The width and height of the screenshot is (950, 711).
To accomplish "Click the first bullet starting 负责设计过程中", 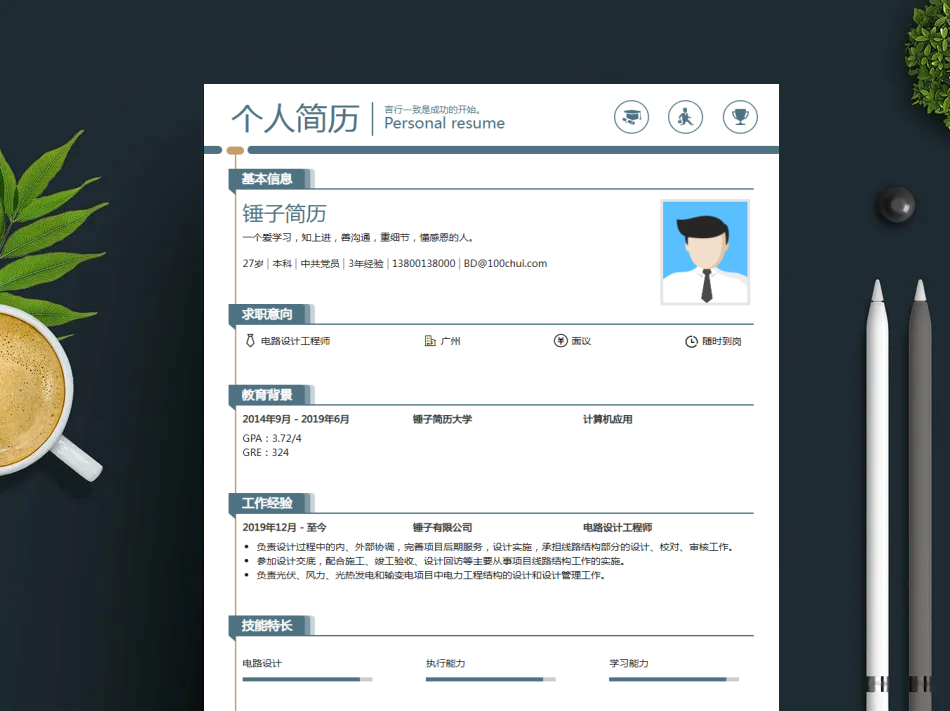I will point(495,547).
